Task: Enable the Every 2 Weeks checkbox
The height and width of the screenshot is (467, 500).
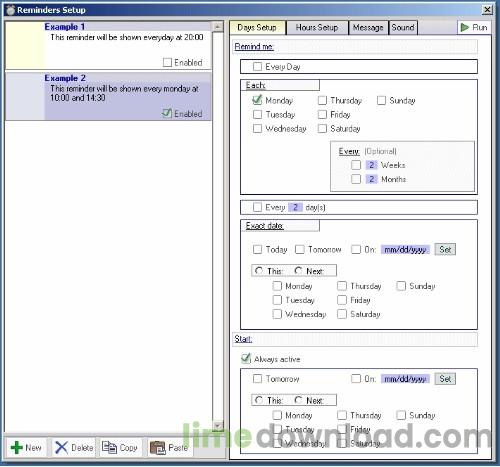Action: (x=356, y=165)
